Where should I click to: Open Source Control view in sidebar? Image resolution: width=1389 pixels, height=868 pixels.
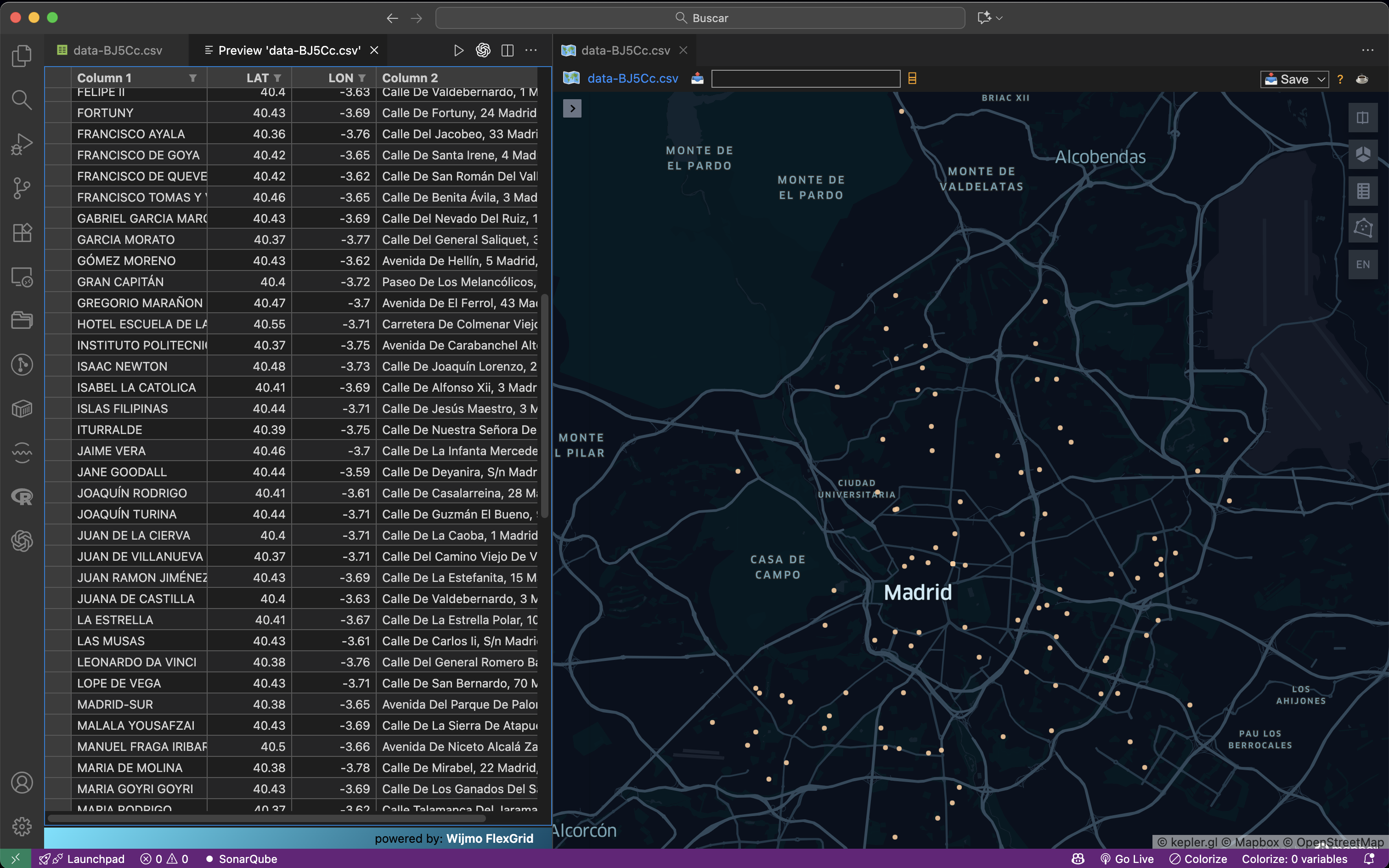click(x=22, y=188)
